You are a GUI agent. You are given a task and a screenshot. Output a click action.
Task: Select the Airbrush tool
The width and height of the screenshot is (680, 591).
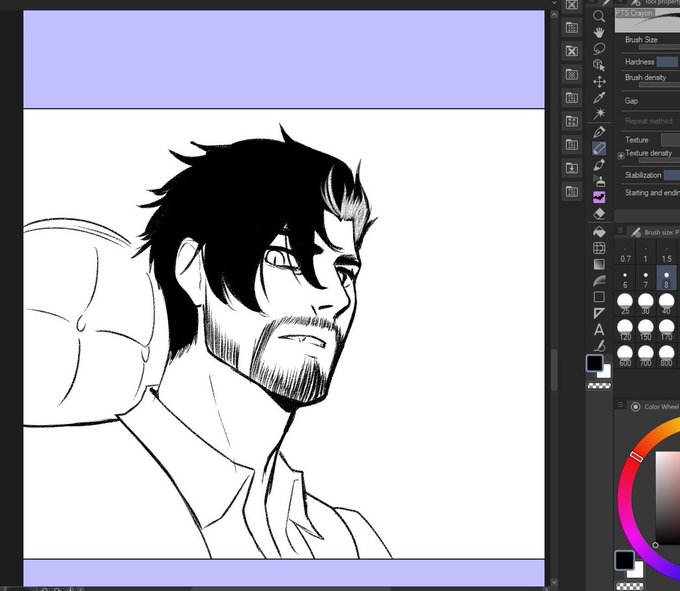click(599, 181)
